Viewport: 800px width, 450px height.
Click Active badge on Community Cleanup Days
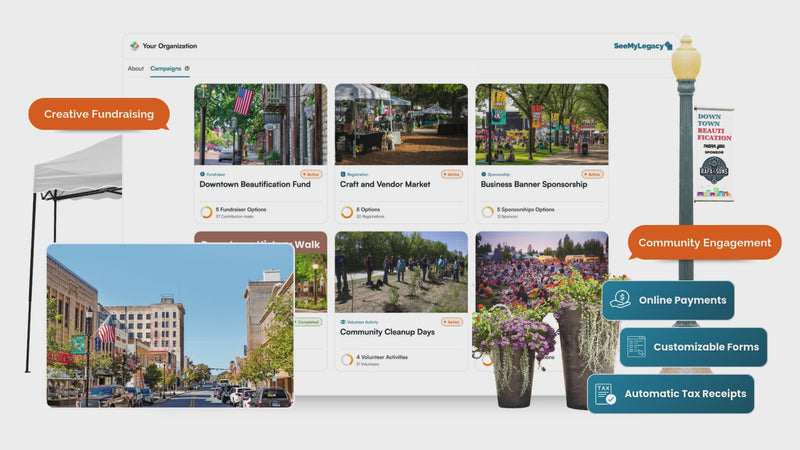pyautogui.click(x=452, y=322)
